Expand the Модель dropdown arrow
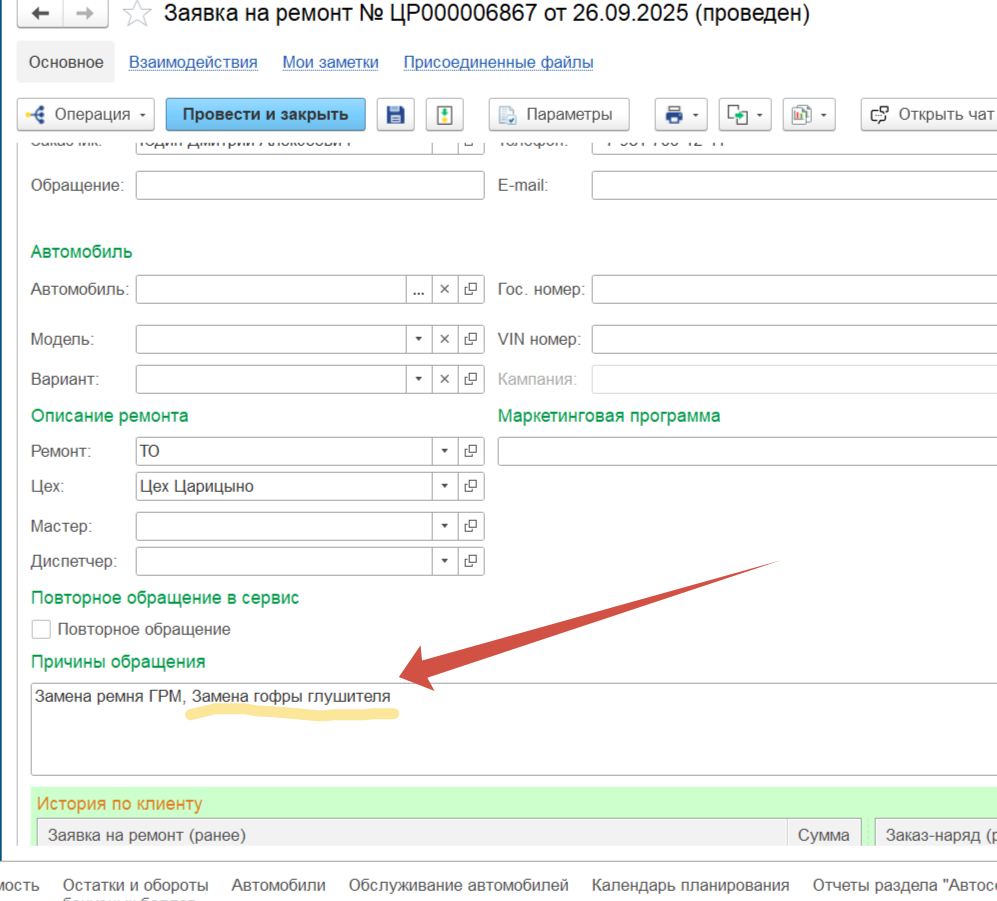The height and width of the screenshot is (901, 997). pos(419,339)
